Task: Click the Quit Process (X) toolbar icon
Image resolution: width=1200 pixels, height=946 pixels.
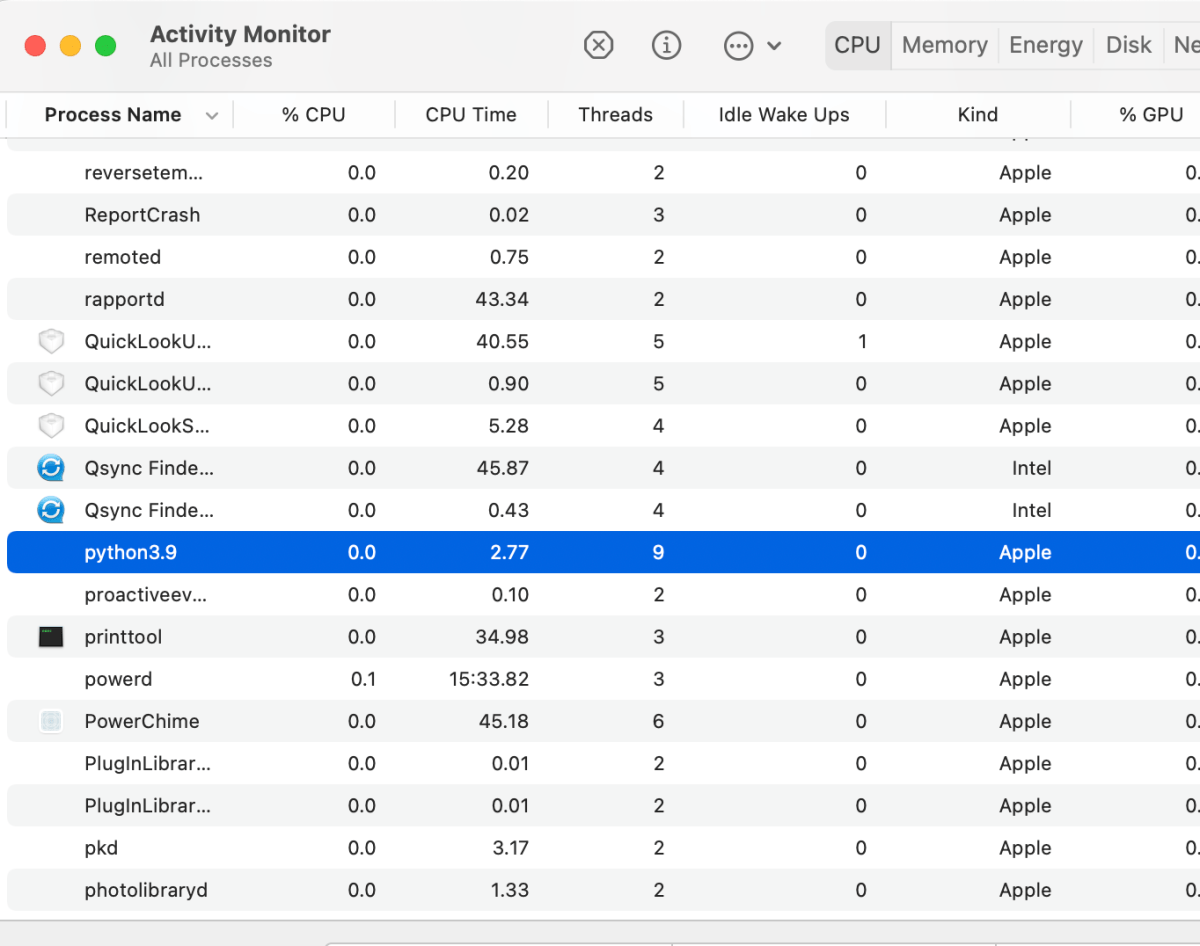Action: [598, 45]
